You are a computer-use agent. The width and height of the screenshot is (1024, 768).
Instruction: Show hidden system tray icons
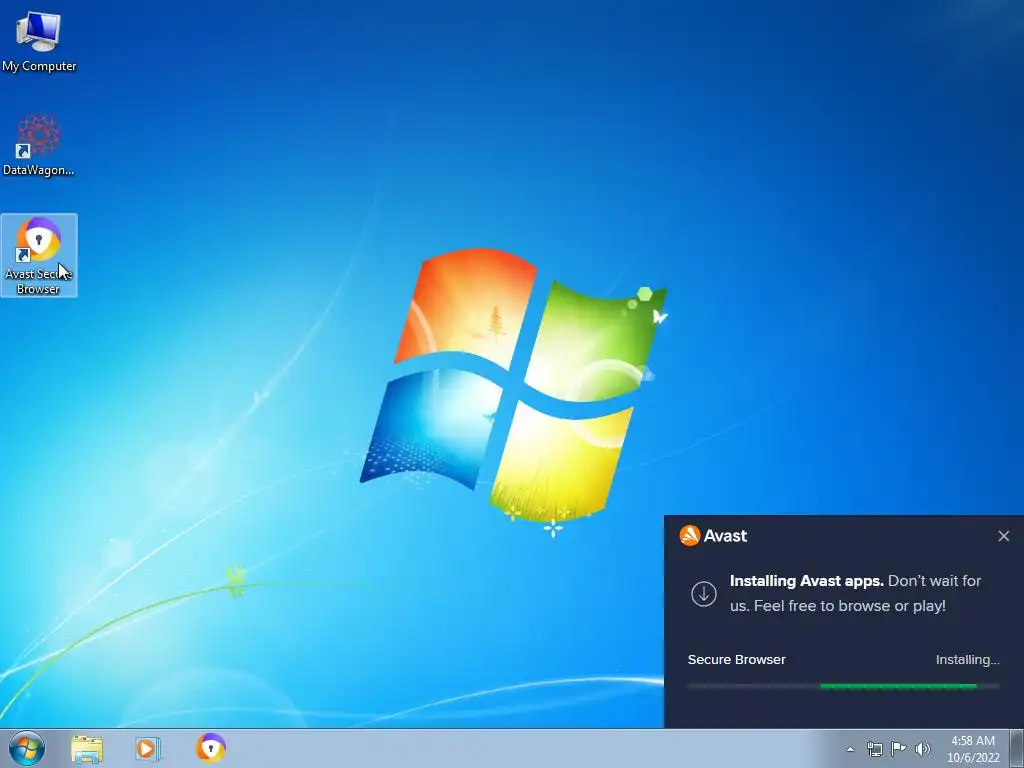[x=850, y=749]
